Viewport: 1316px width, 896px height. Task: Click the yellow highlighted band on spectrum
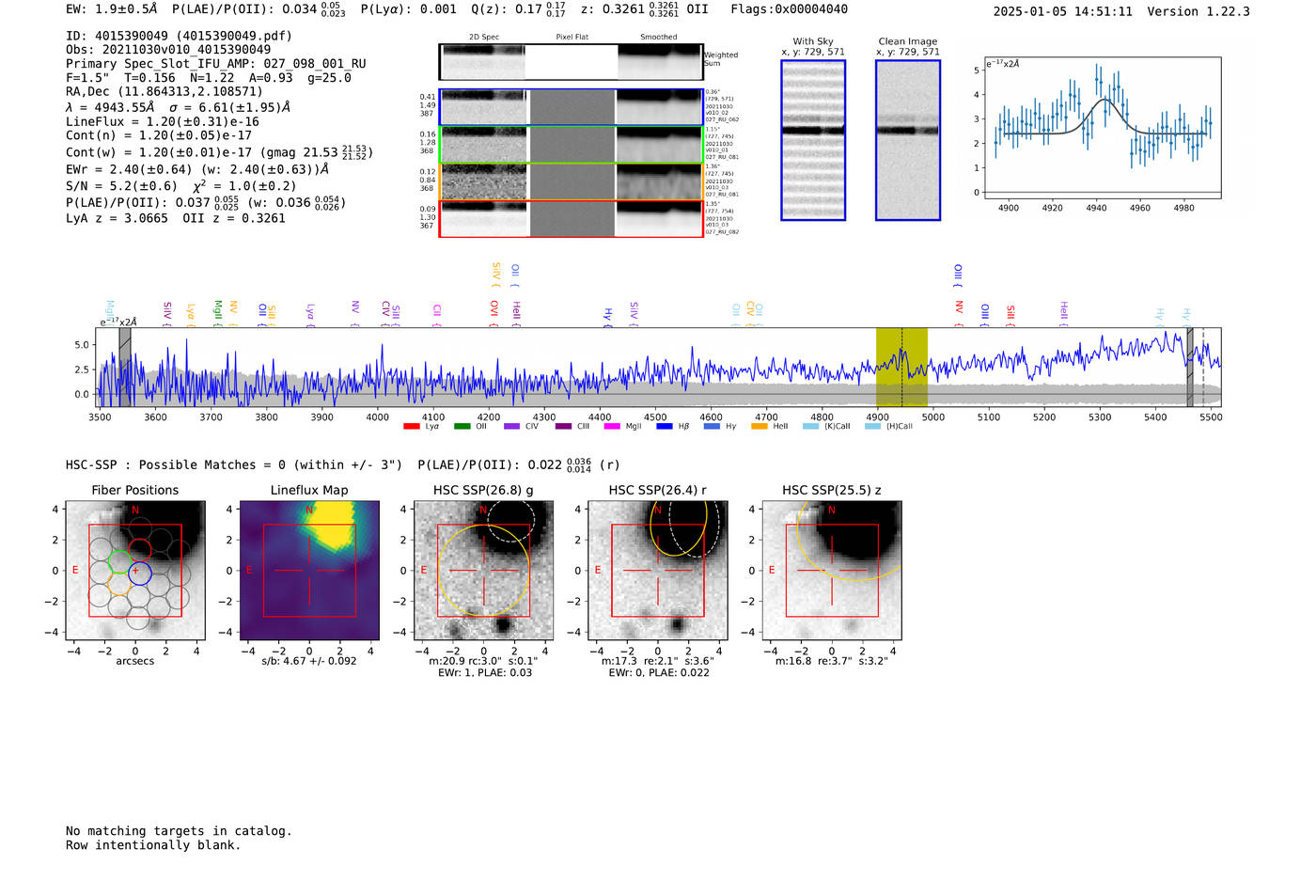(x=901, y=367)
